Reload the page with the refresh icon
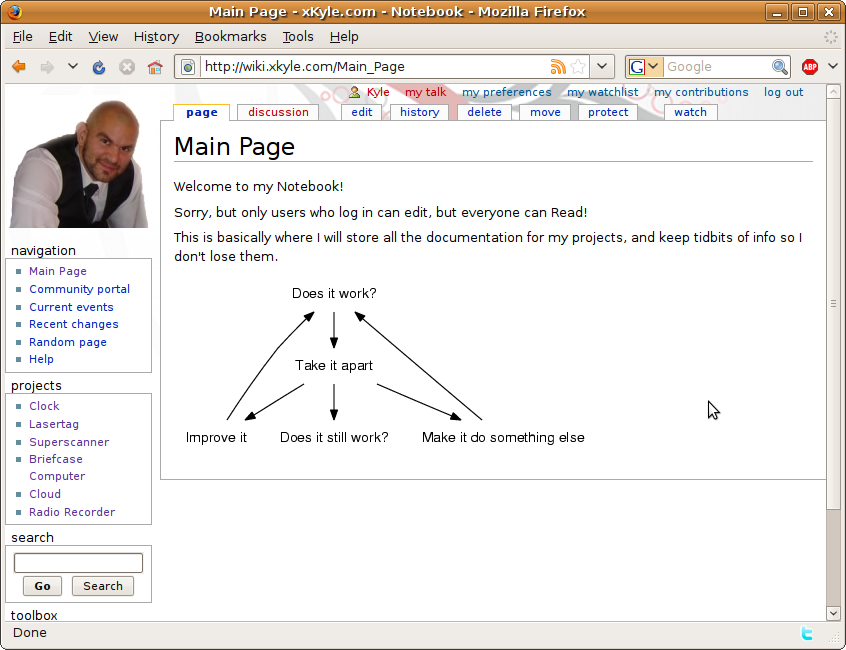 click(99, 67)
